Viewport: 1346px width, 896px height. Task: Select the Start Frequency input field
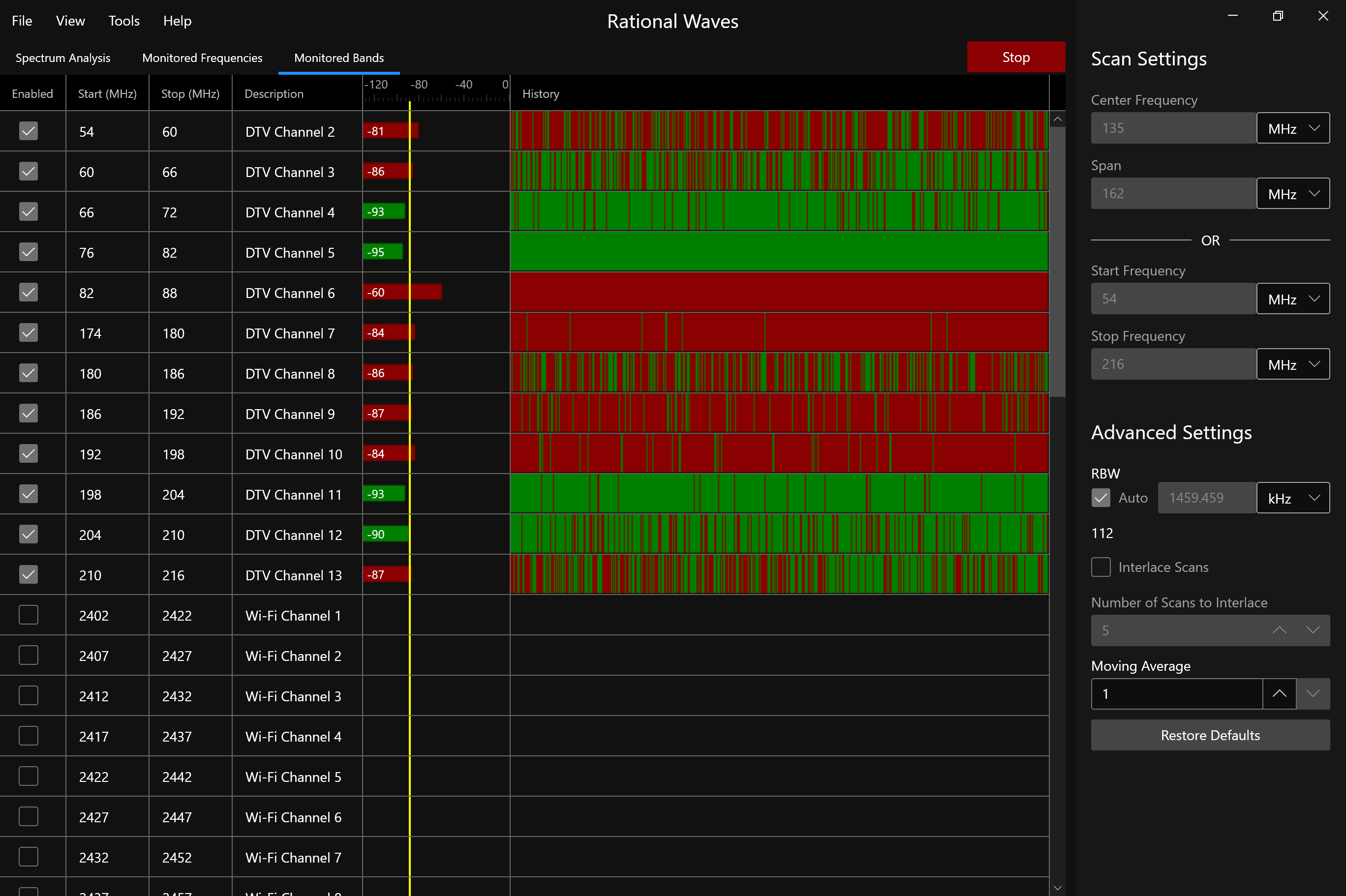tap(1172, 299)
